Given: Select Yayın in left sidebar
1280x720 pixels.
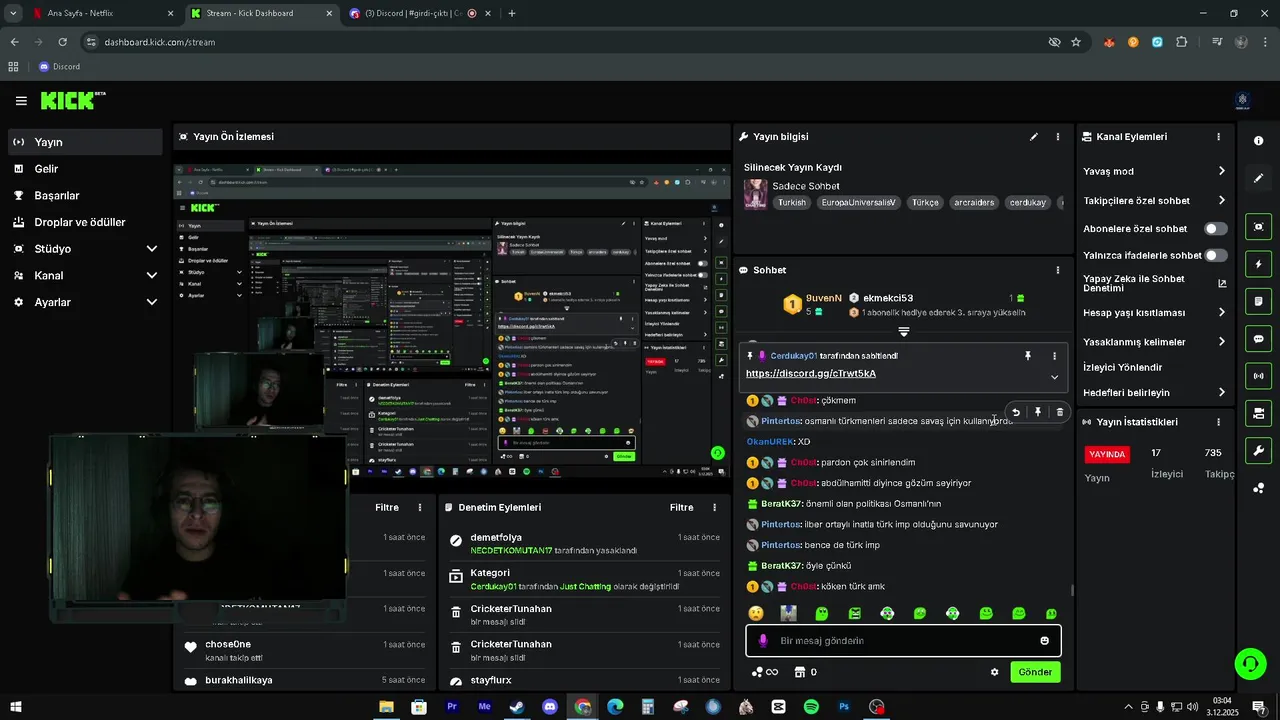Looking at the screenshot, I should 85,142.
